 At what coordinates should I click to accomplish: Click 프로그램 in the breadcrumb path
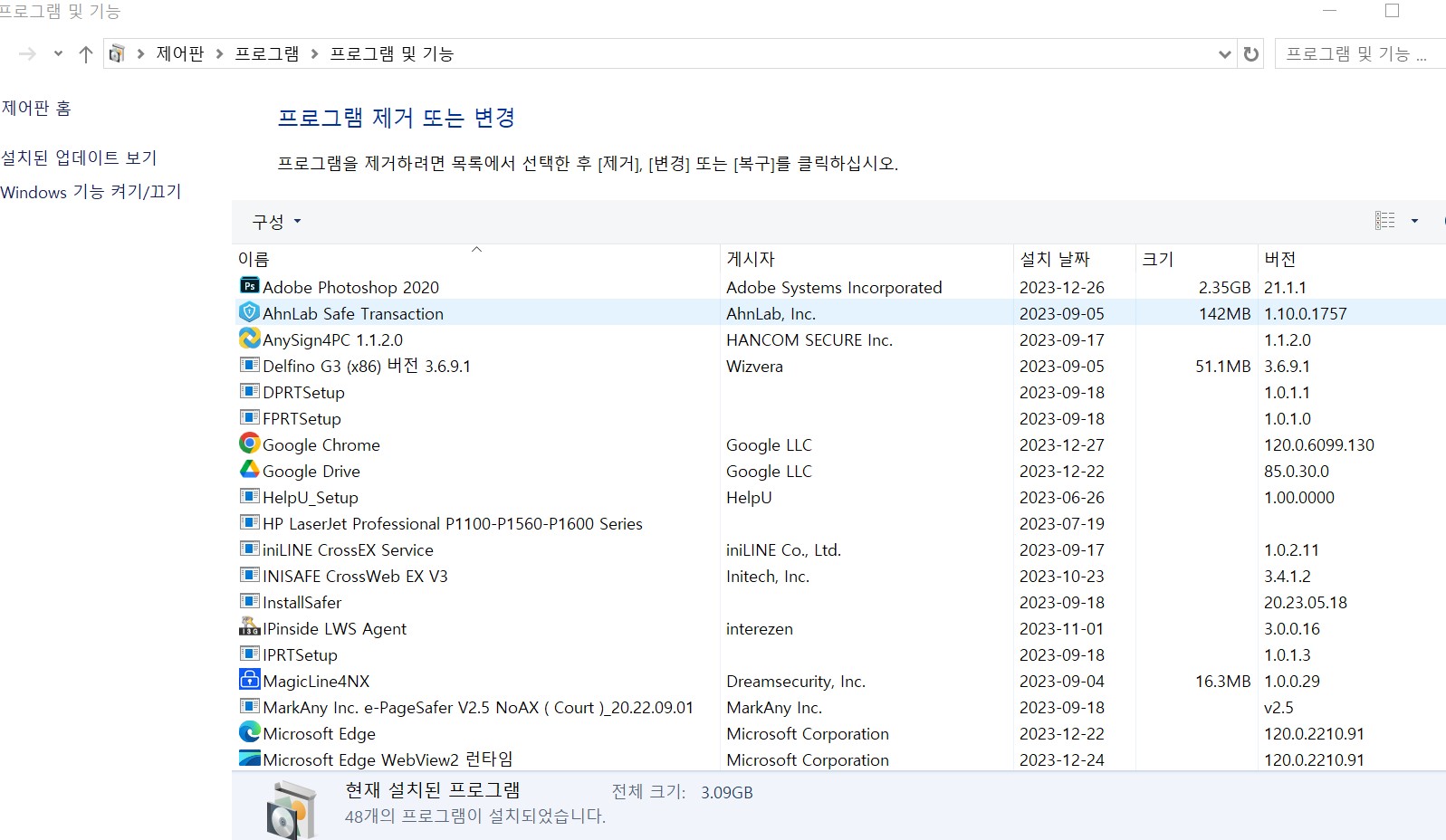(267, 54)
